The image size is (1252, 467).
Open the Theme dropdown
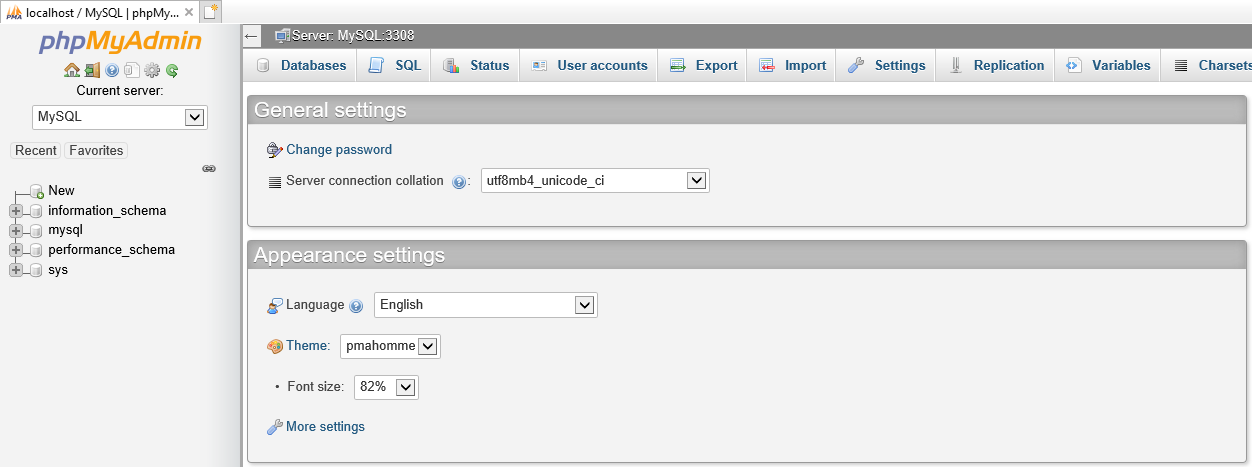coord(390,346)
